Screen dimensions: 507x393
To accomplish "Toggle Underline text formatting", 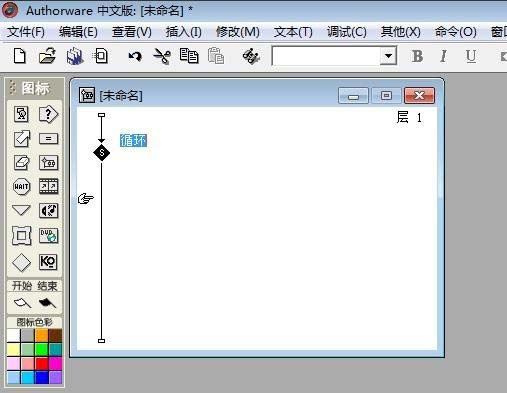I will [x=471, y=57].
